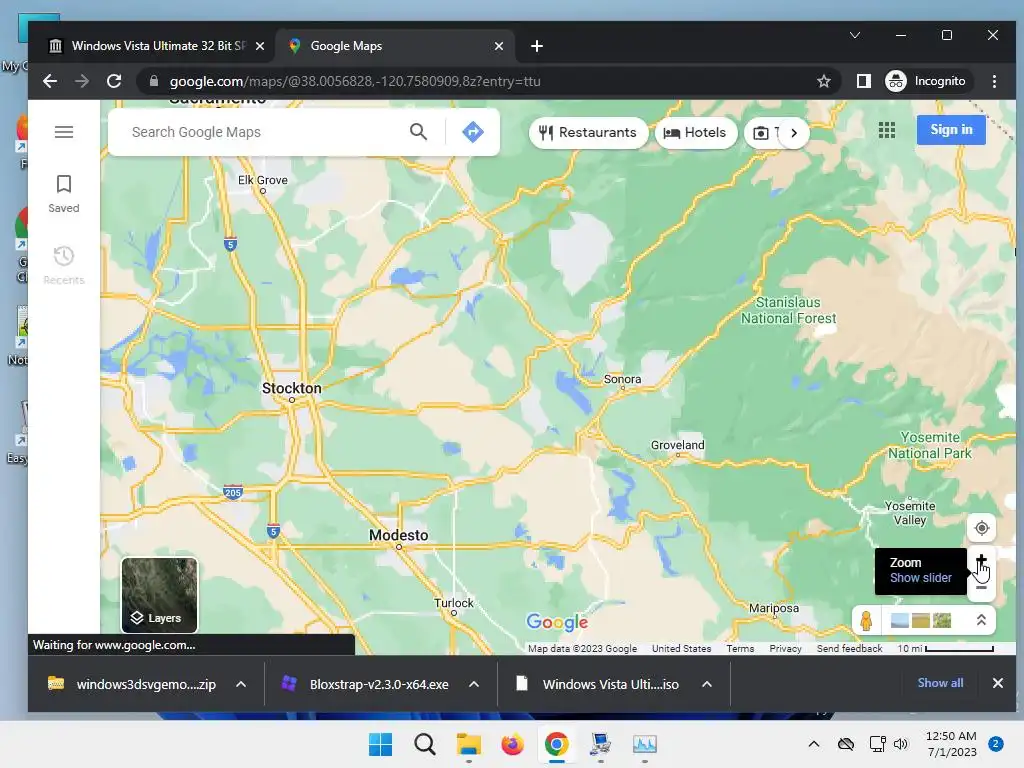Show your location with target icon
The image size is (1024, 768).
(981, 528)
